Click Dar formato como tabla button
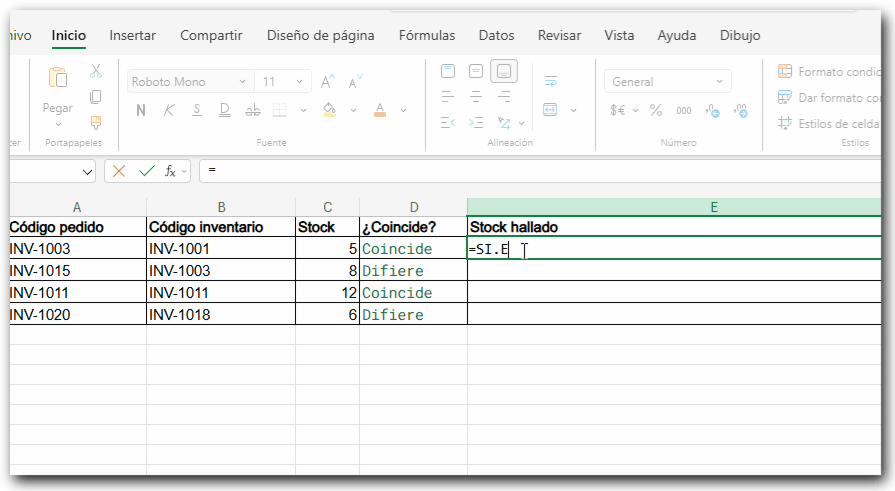This screenshot has width=895, height=491. (x=829, y=98)
